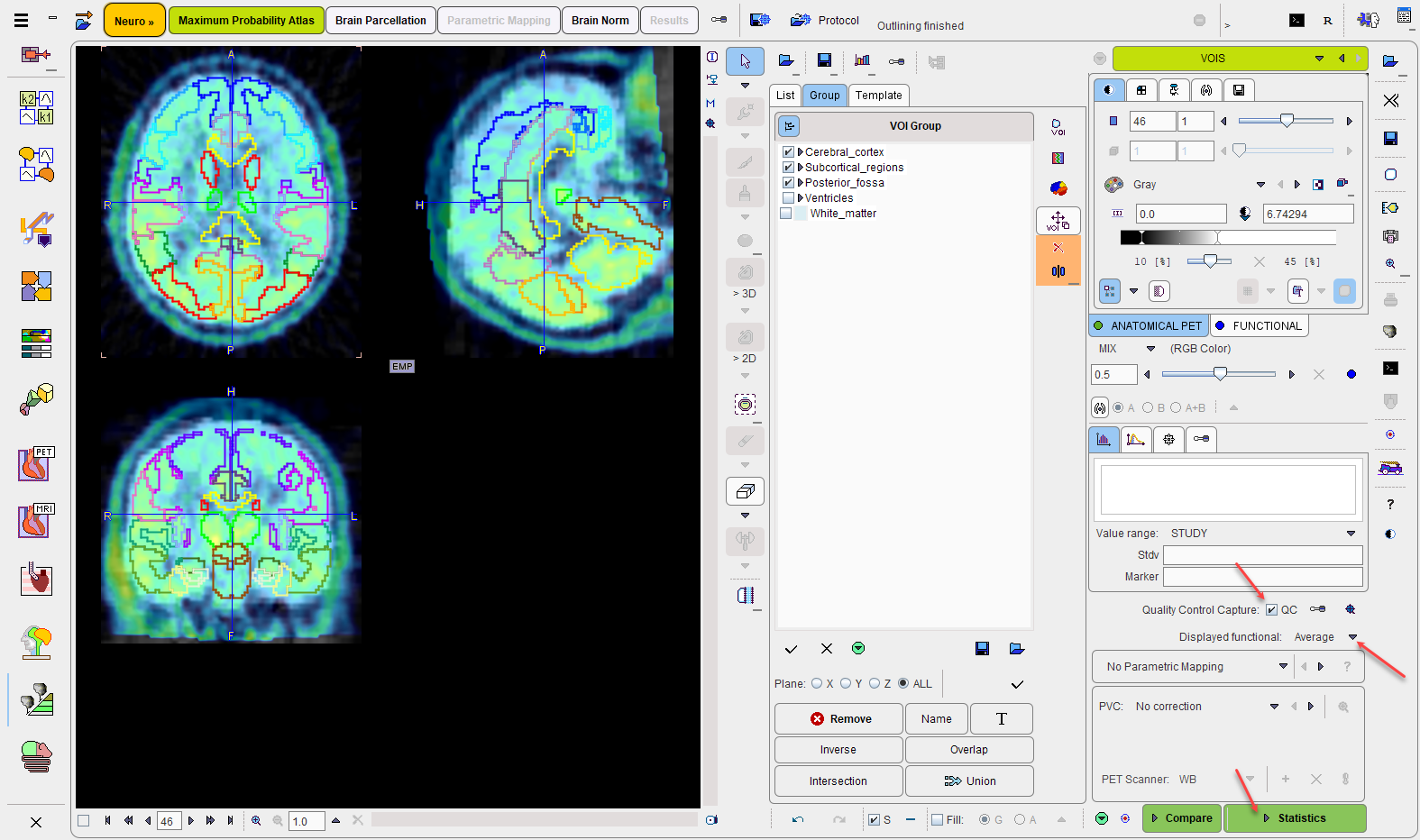This screenshot has width=1420, height=840.
Task: Expand the Posterior_fossa tree node
Action: click(x=801, y=183)
